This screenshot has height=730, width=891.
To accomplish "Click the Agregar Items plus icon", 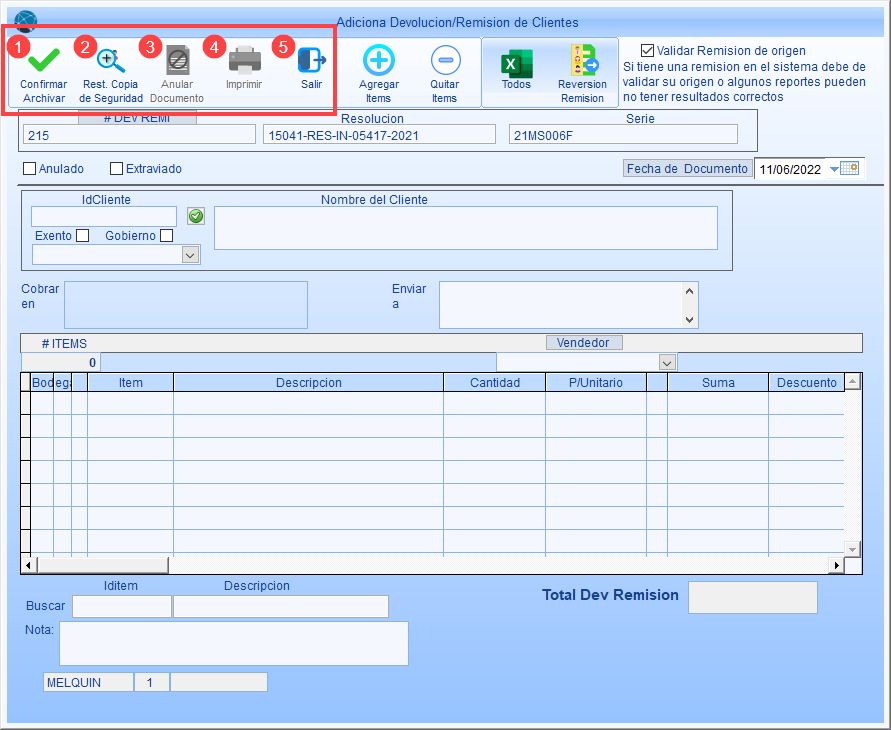I will pos(378,60).
